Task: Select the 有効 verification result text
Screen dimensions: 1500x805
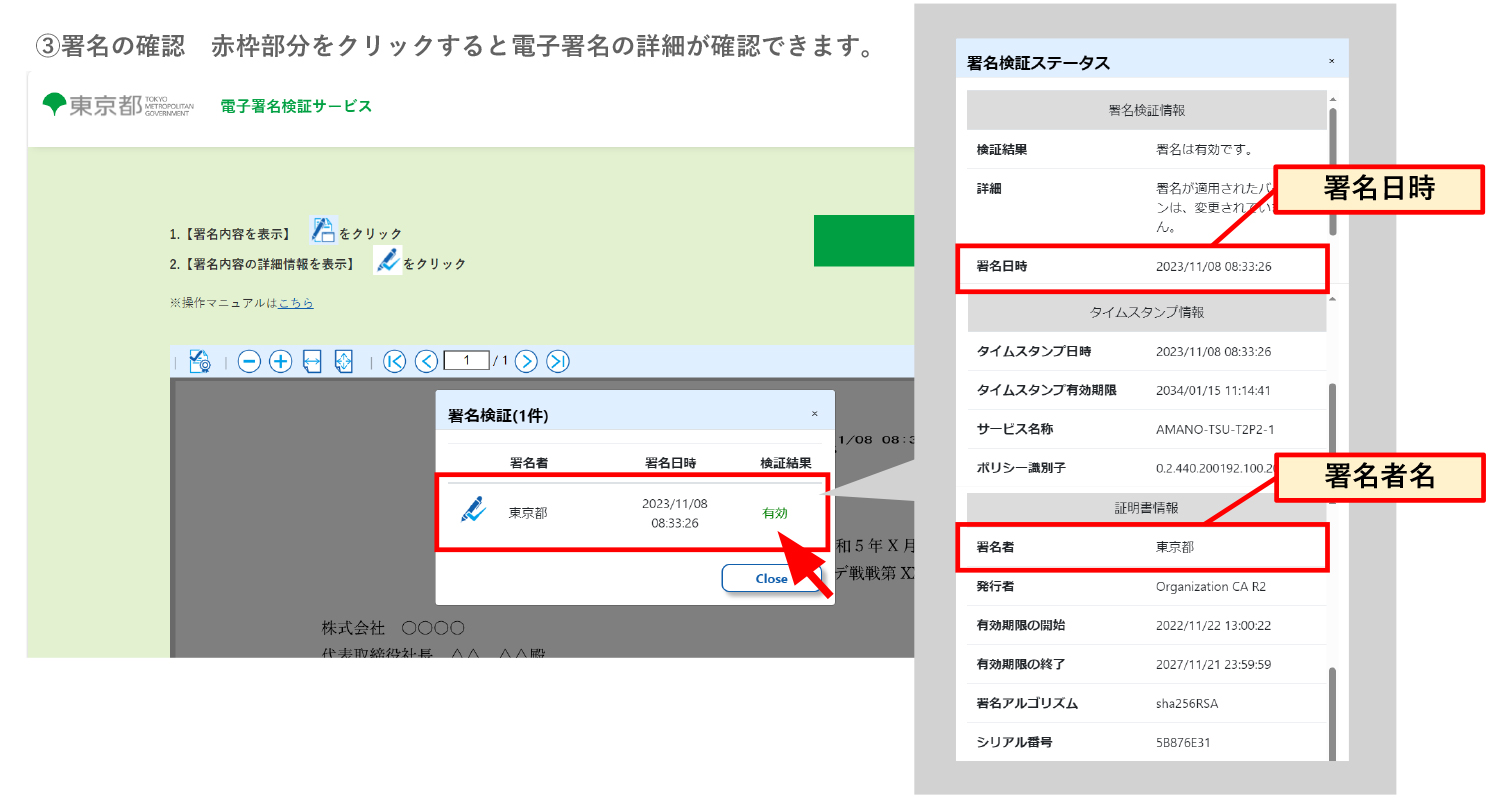Action: coord(775,513)
